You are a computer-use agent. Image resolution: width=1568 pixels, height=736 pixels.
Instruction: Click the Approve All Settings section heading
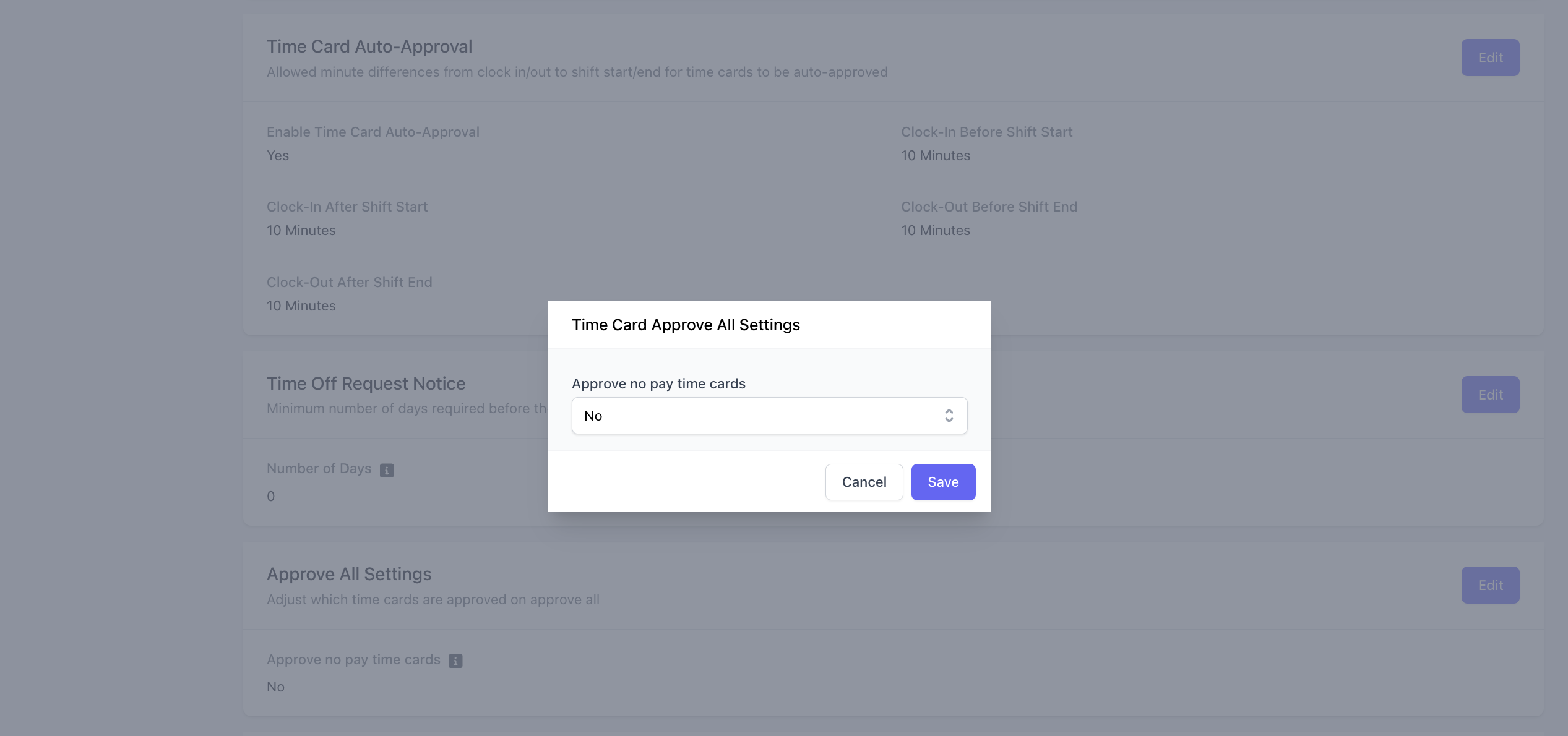click(349, 574)
